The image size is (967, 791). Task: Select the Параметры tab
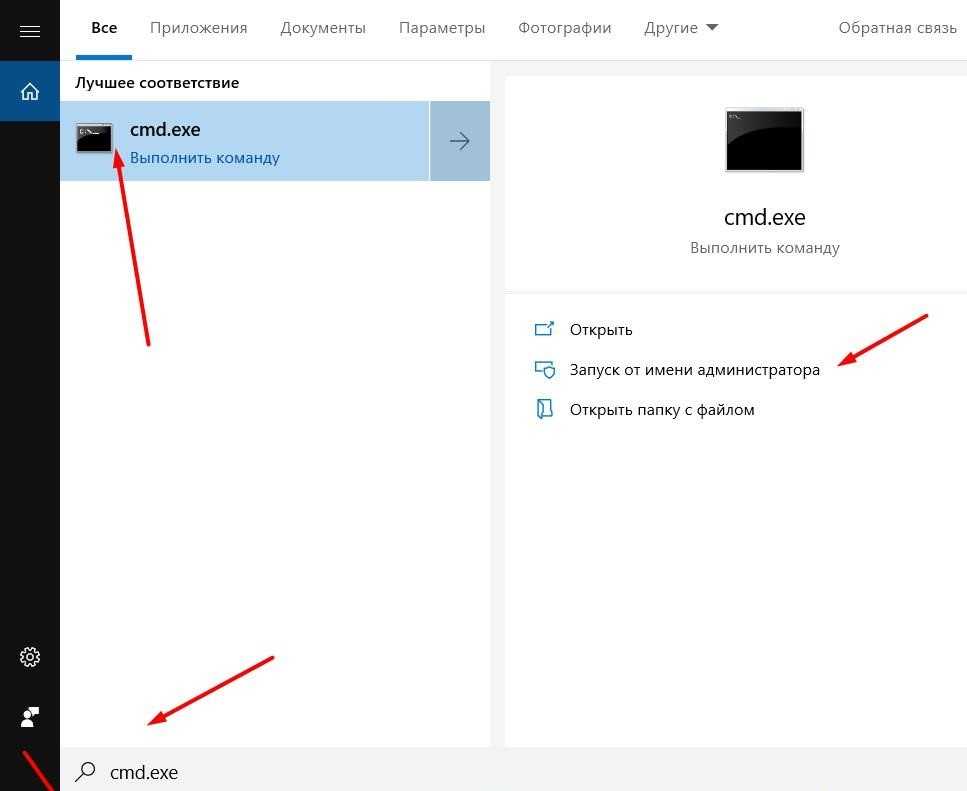(442, 28)
